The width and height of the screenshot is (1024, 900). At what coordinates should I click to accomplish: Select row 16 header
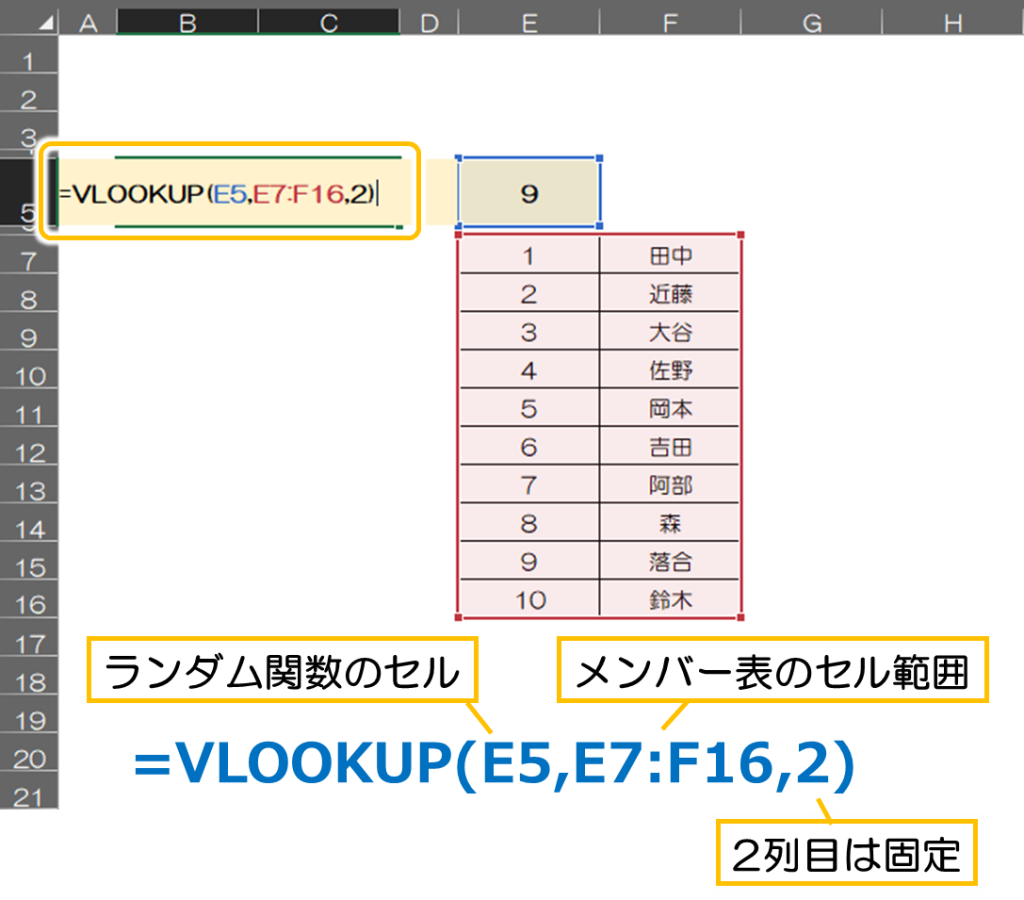(28, 605)
